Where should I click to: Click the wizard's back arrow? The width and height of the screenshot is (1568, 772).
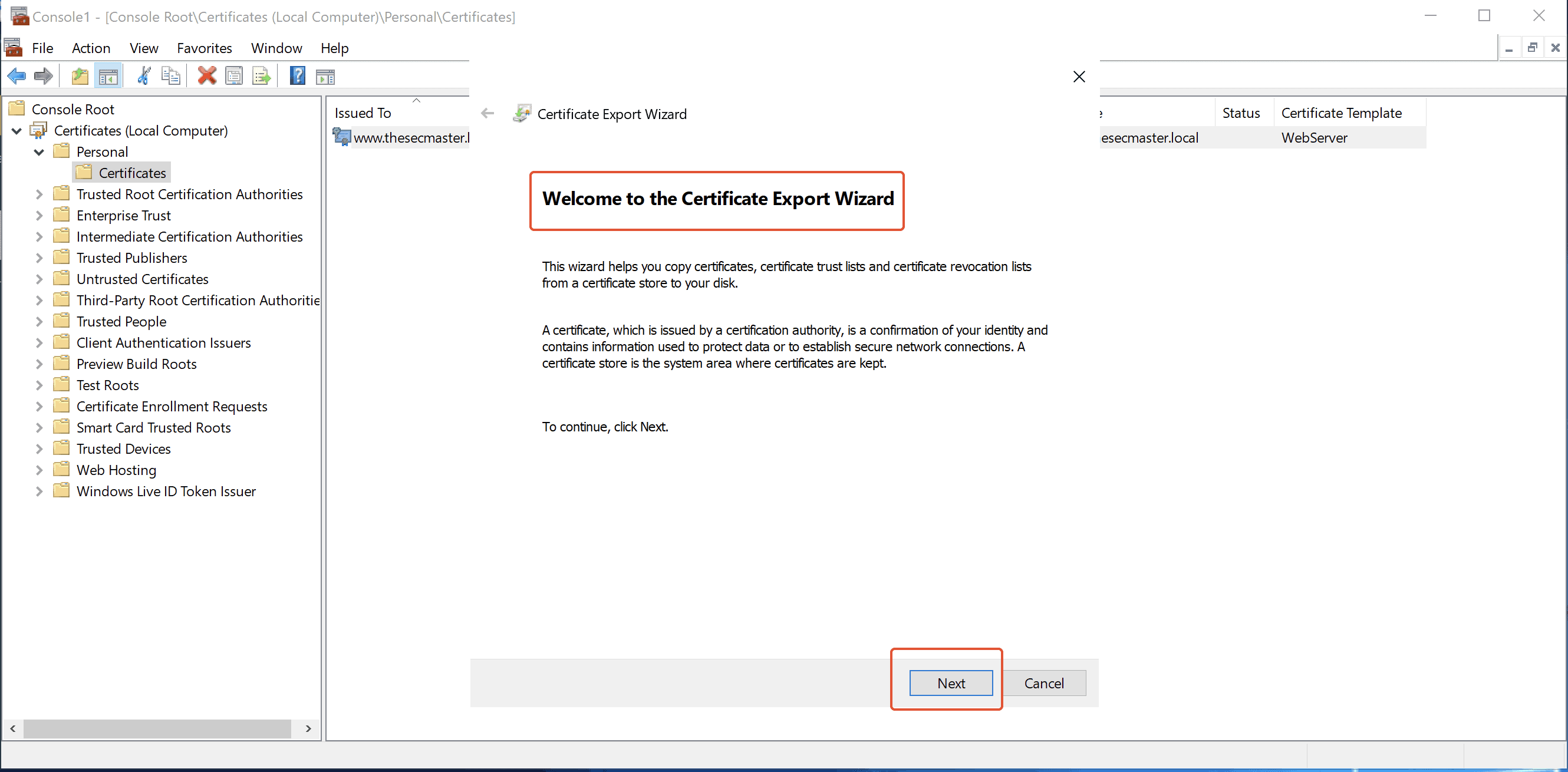(x=487, y=113)
